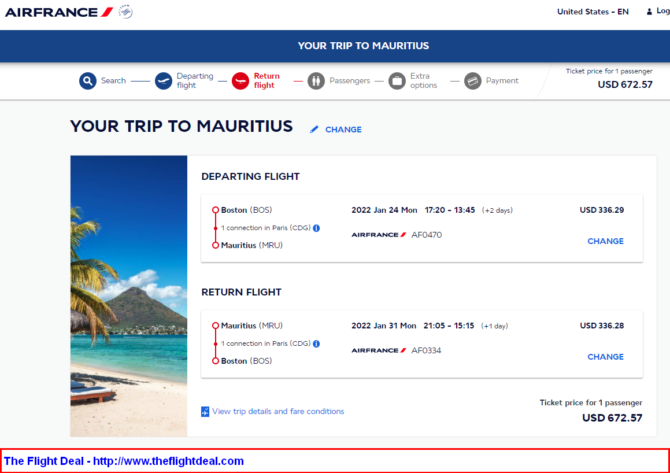Click the Passengers step icon
This screenshot has width=670, height=473.
(316, 81)
